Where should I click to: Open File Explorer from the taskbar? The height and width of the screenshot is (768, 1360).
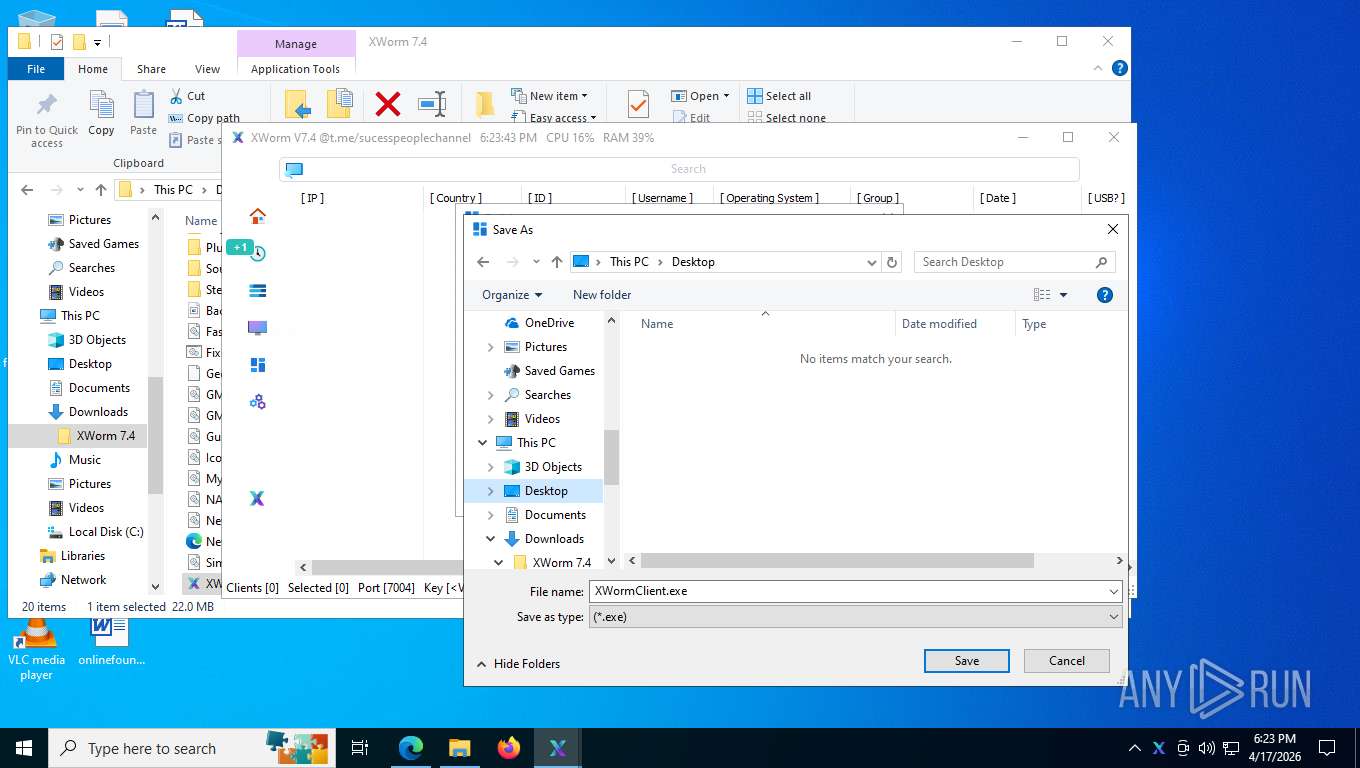pos(460,748)
